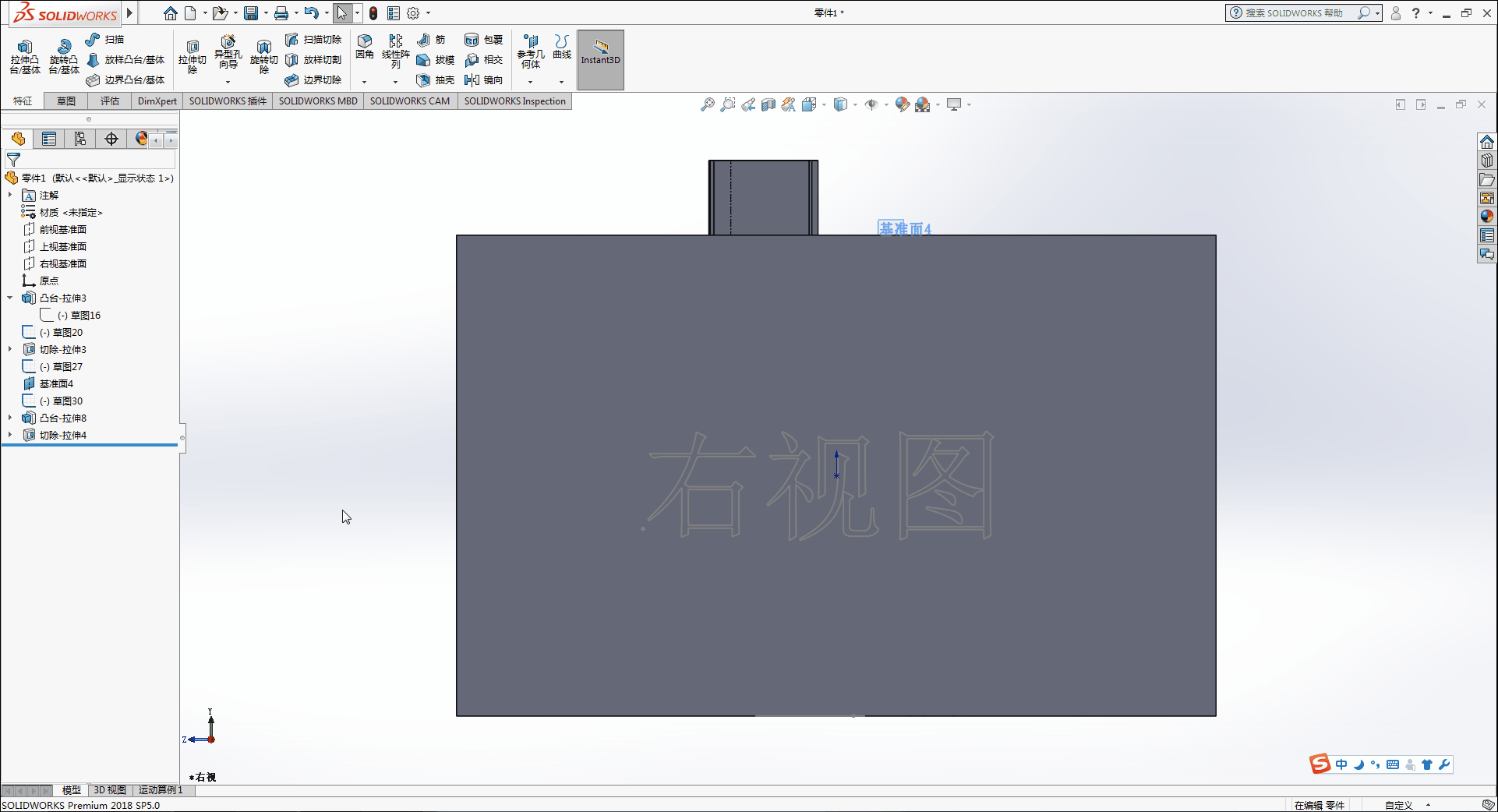Open the Curves tool (曲线)
The height and width of the screenshot is (812, 1498).
point(562,47)
